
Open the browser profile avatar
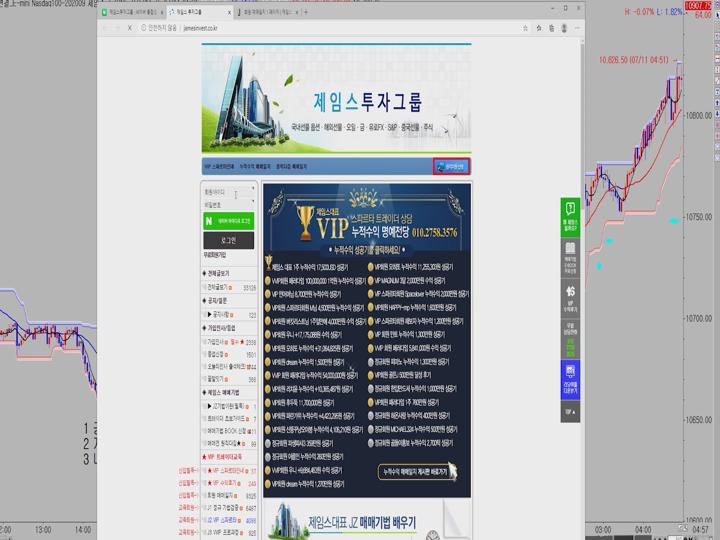(564, 28)
